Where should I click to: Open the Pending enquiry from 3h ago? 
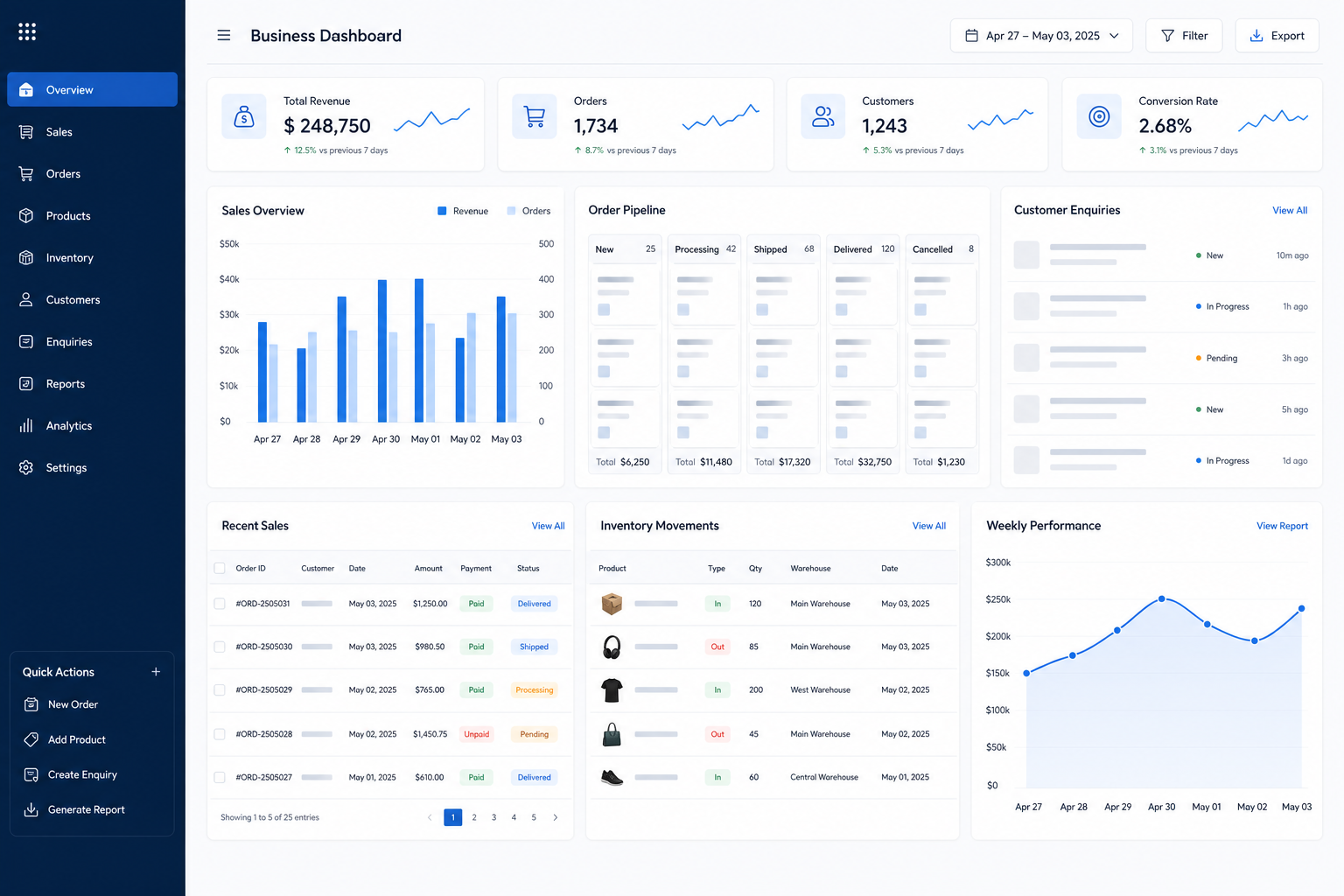(x=1161, y=358)
